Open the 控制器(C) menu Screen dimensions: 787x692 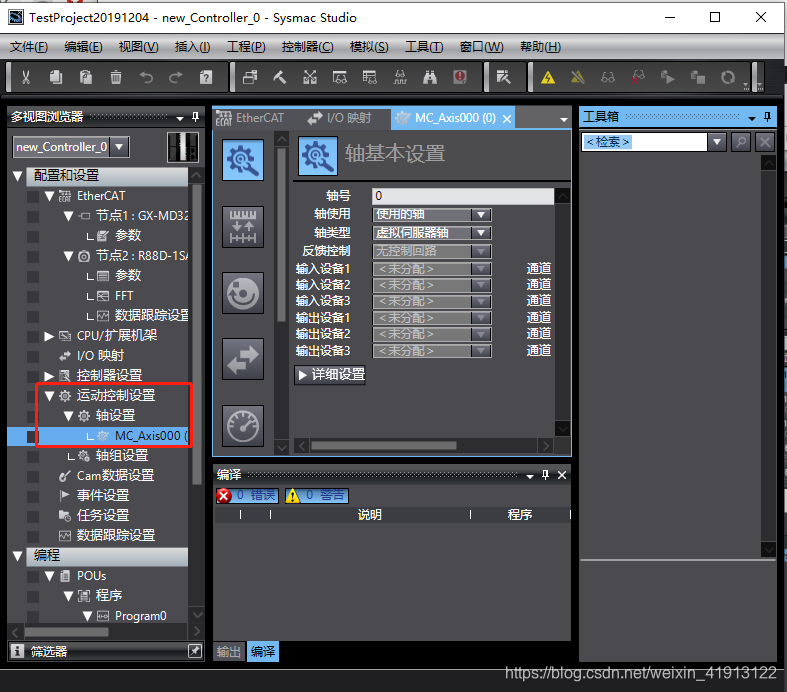pyautogui.click(x=307, y=47)
